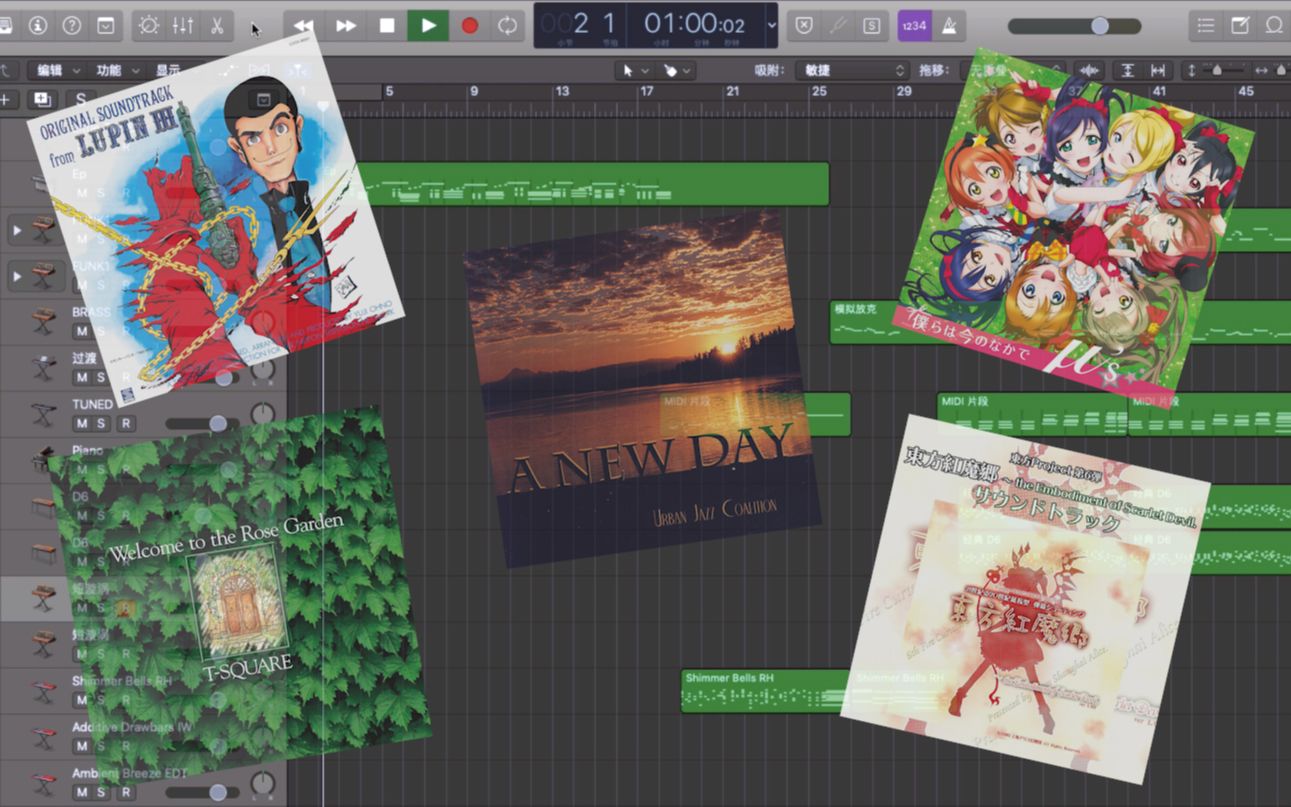Image resolution: width=1291 pixels, height=807 pixels.
Task: Mute the TUNED track
Action: (82, 423)
